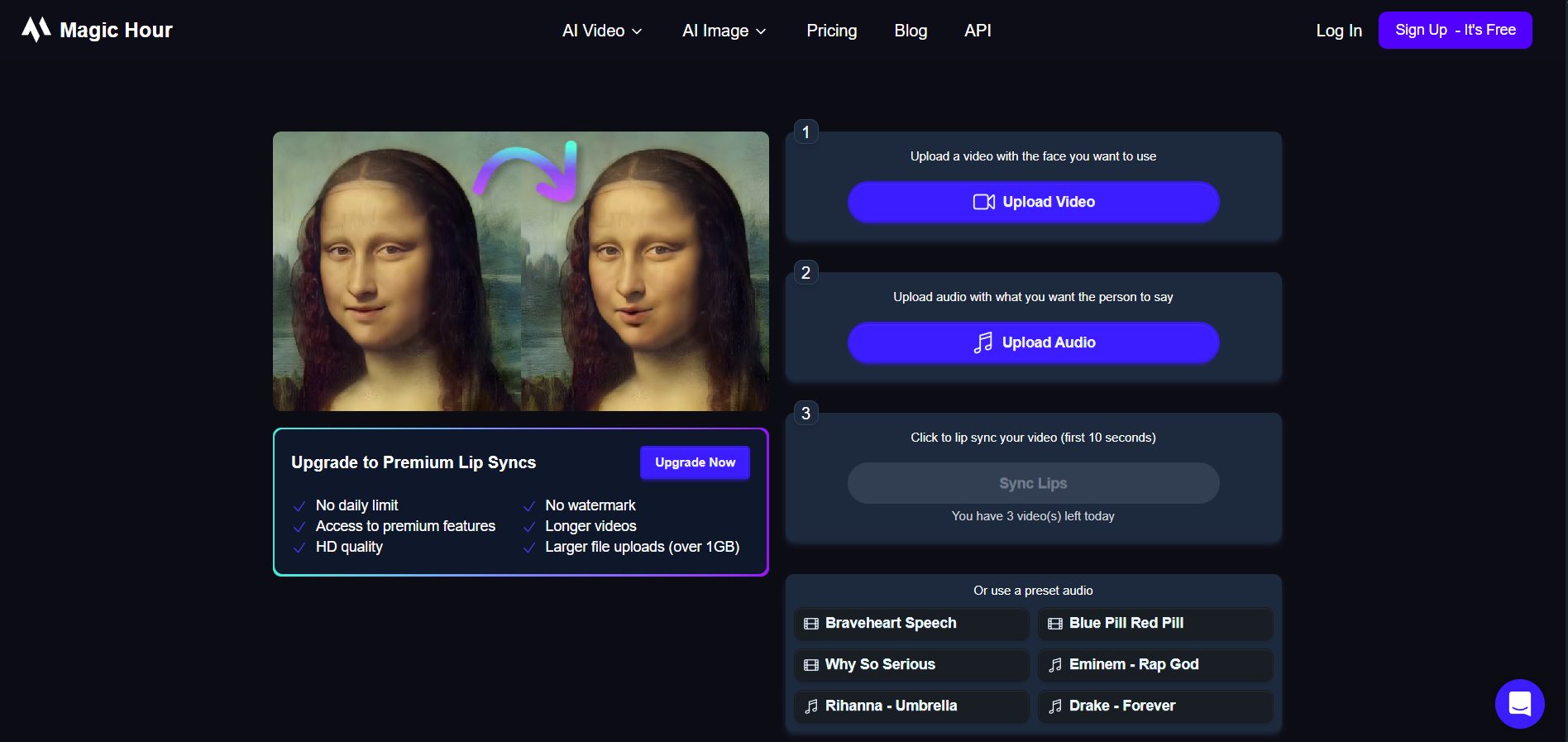Pick the Drake - Forever preset audio
This screenshot has height=742, width=1568.
pyautogui.click(x=1155, y=706)
